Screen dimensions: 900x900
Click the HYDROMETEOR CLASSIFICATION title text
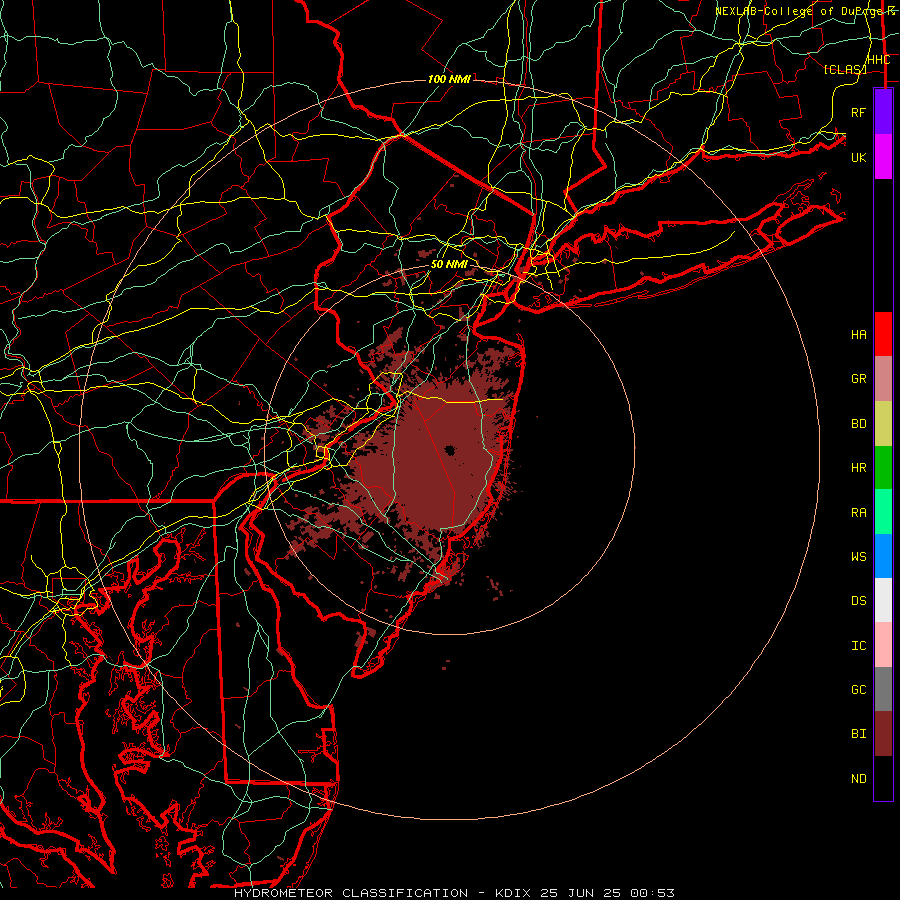coord(351,893)
